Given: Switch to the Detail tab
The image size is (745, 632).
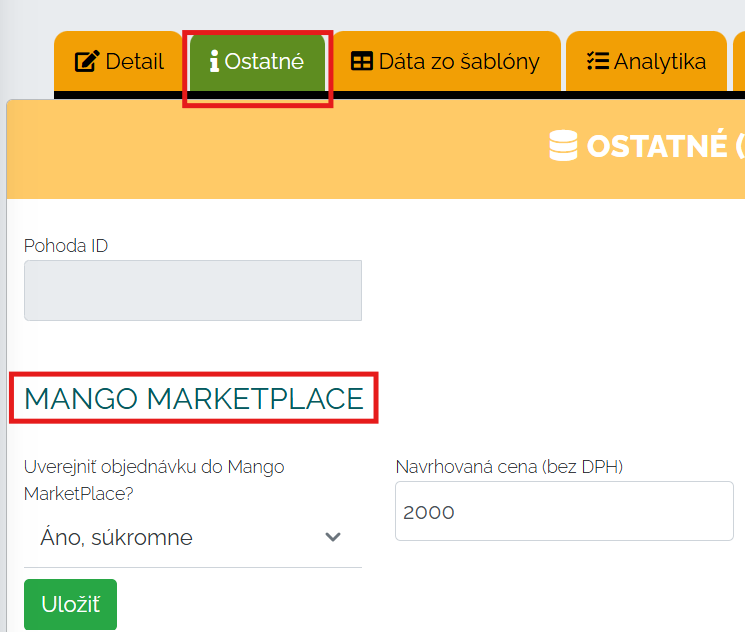Looking at the screenshot, I should click(119, 62).
